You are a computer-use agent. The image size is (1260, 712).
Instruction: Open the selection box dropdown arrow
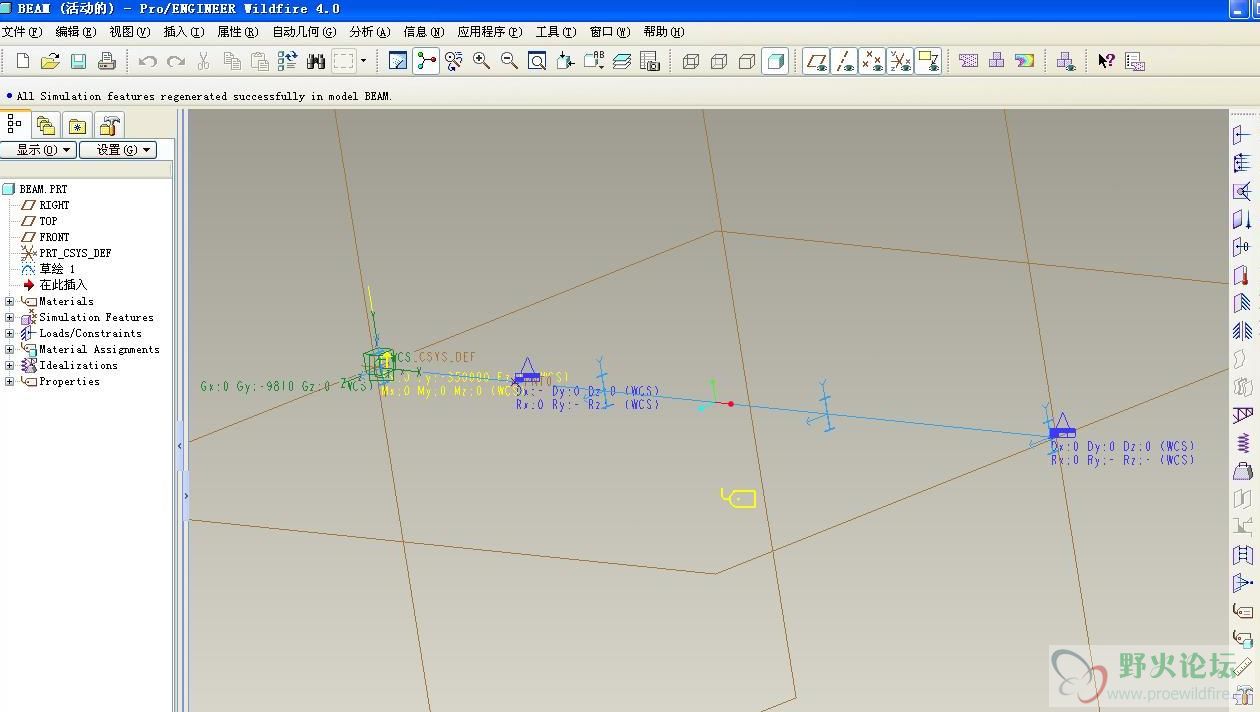[x=363, y=62]
